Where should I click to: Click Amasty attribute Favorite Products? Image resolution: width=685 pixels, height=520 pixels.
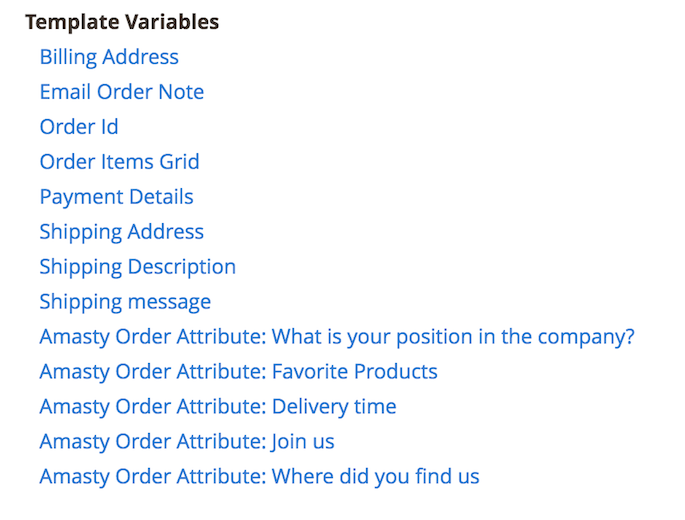point(238,372)
